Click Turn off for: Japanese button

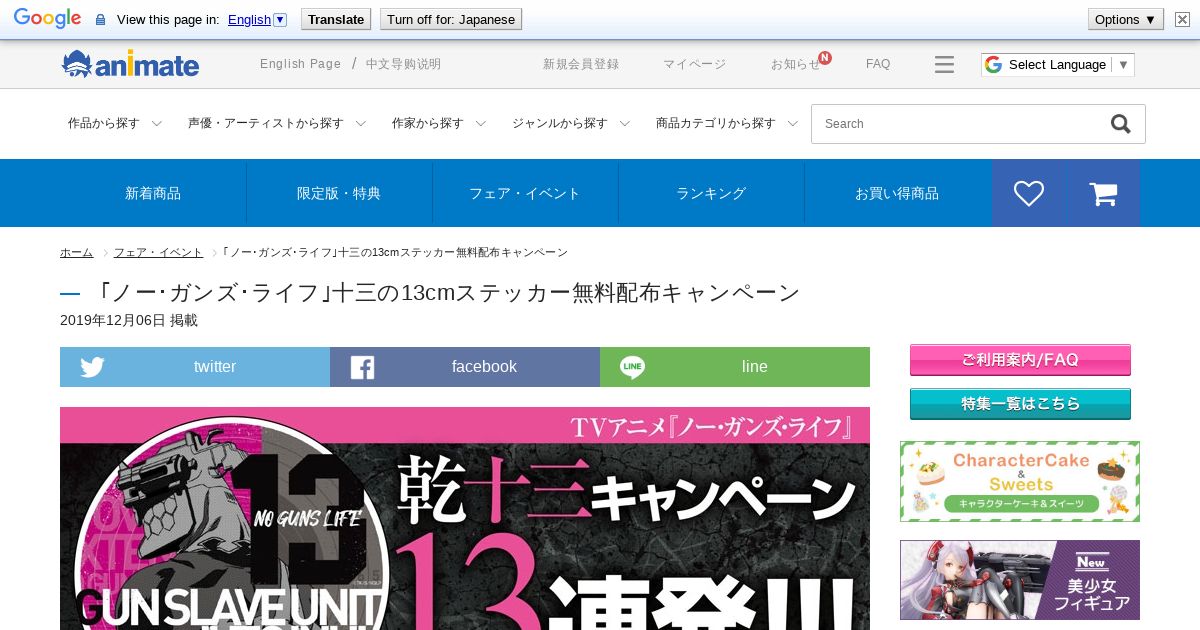451,19
